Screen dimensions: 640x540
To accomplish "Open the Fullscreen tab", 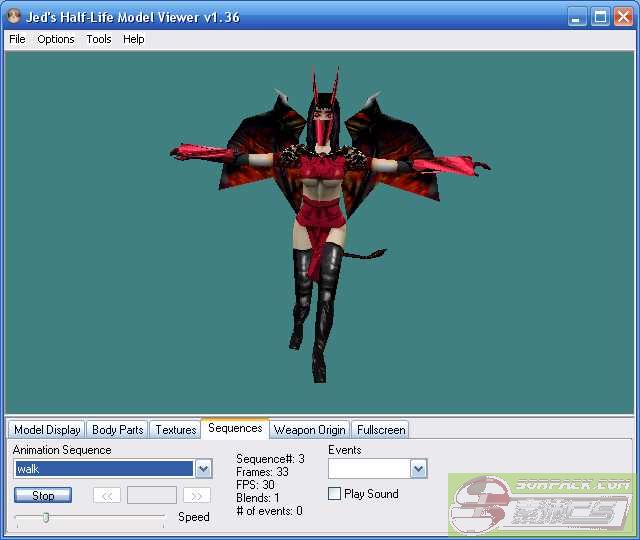I will (x=381, y=430).
